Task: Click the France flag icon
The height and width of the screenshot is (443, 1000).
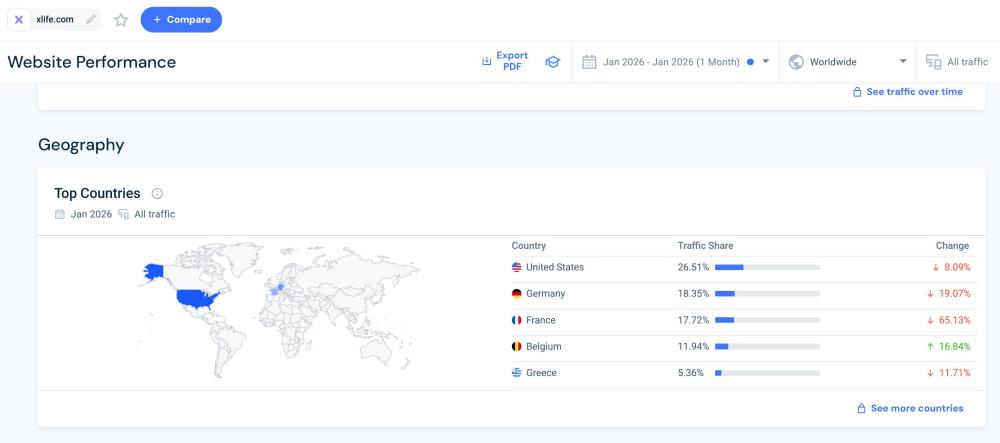Action: coord(517,320)
